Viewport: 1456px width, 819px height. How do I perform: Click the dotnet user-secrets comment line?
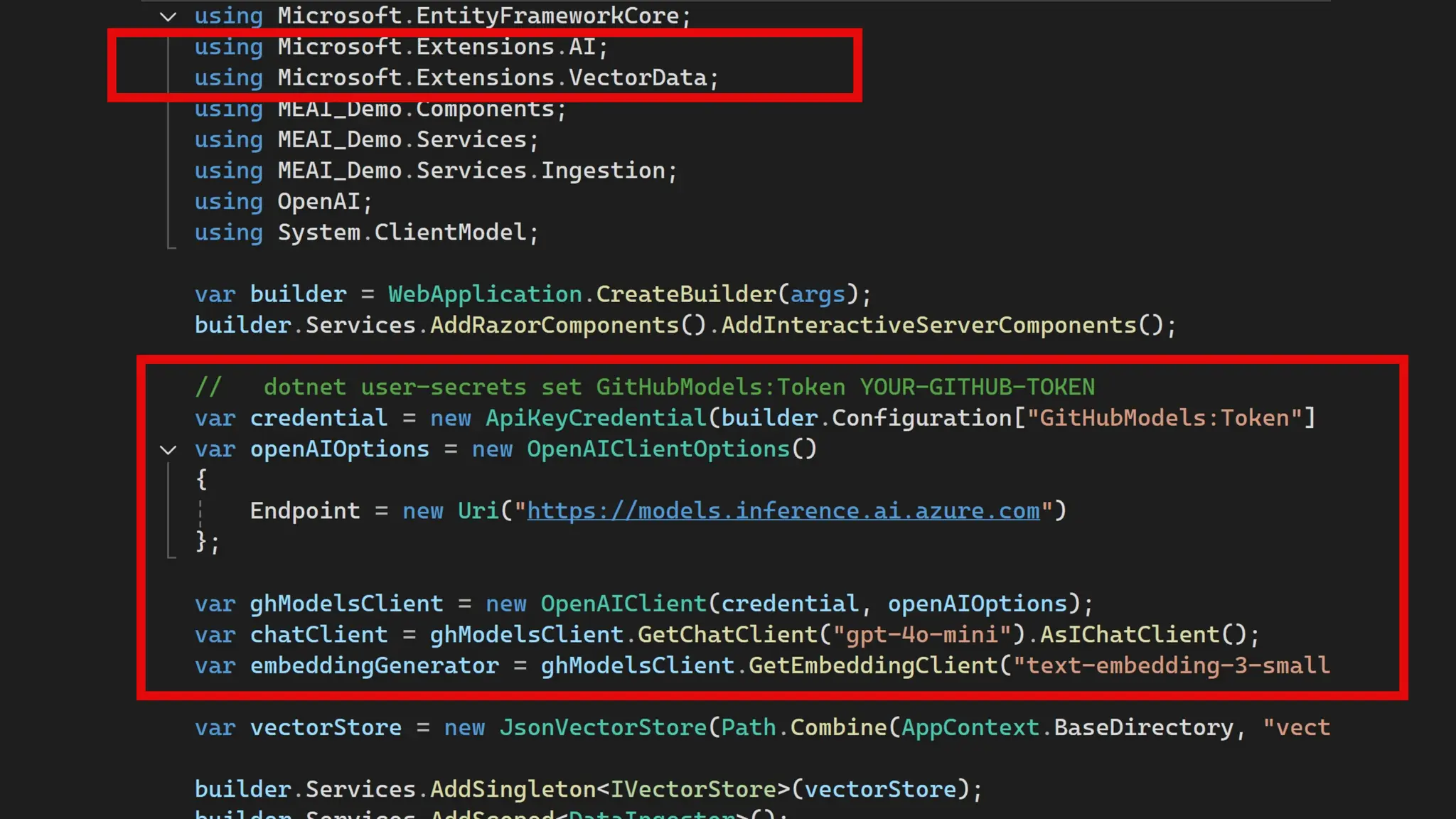[x=644, y=387]
